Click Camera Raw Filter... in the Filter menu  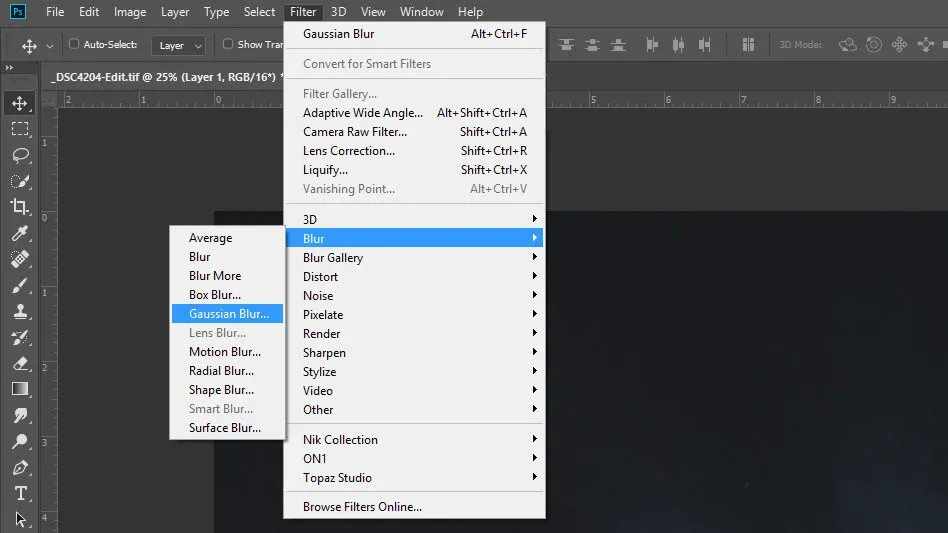click(355, 132)
